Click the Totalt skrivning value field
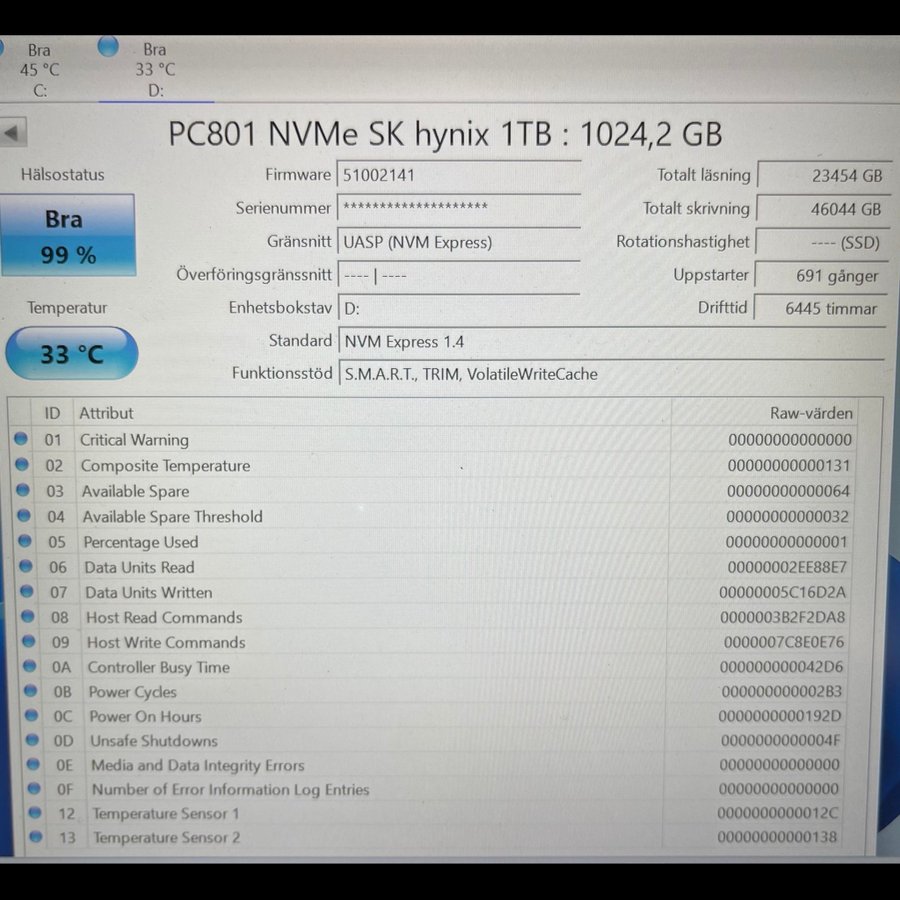Viewport: 900px width, 900px height. 822,209
